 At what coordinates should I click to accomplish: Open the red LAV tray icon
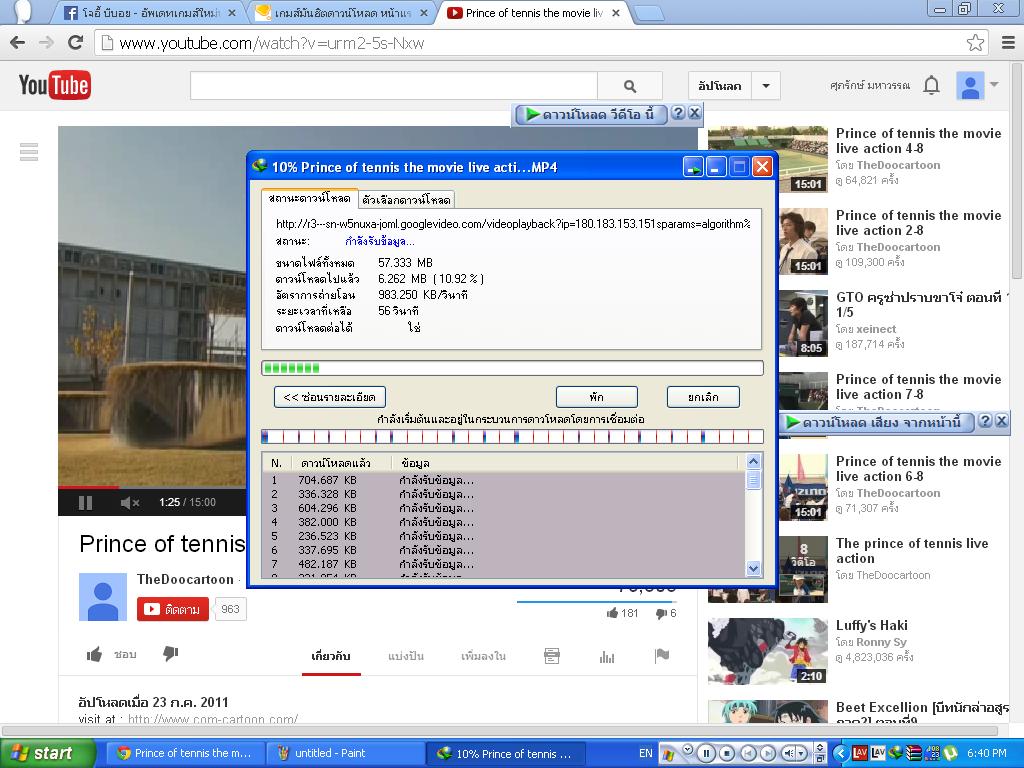click(860, 753)
